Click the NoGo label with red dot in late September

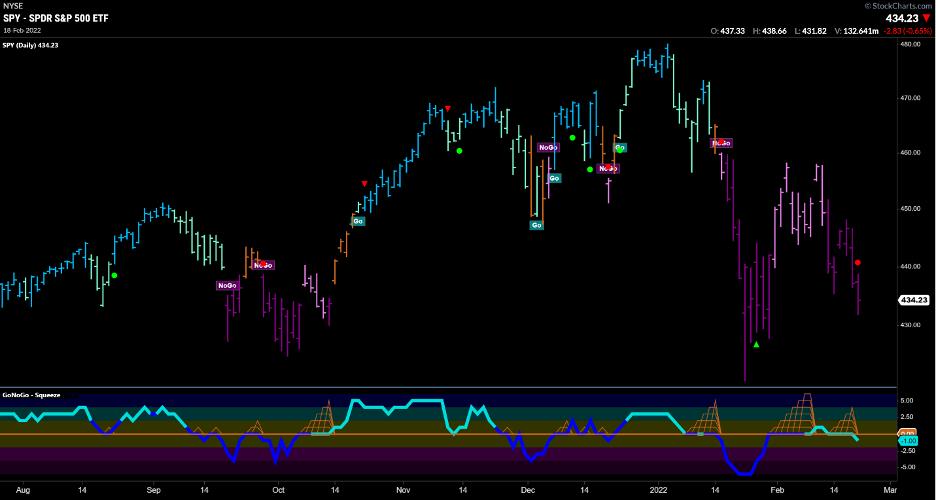(263, 265)
